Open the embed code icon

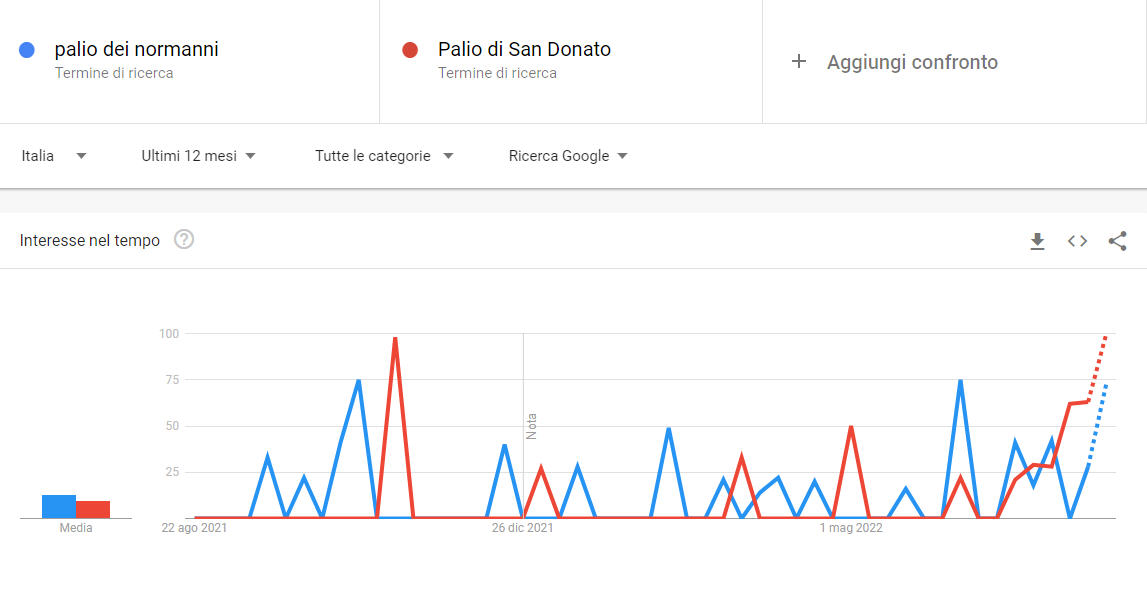coord(1077,241)
